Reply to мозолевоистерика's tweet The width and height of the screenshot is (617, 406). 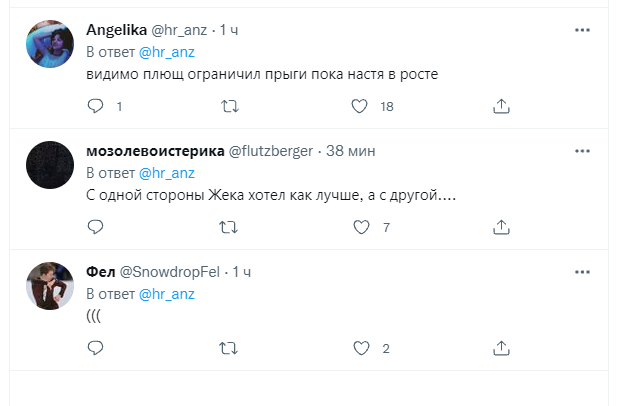(95, 228)
